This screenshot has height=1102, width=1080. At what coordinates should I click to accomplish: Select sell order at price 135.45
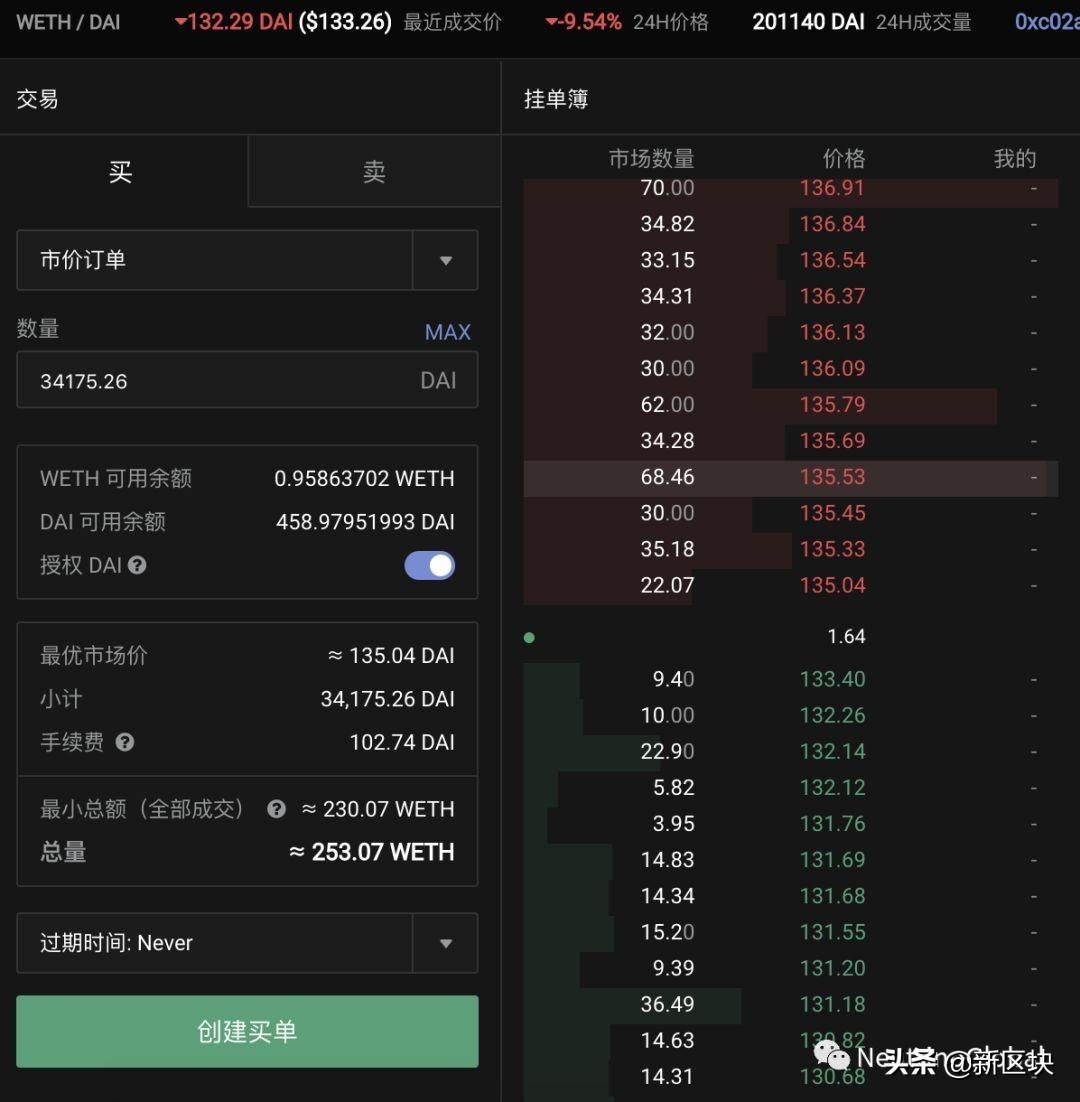point(791,513)
